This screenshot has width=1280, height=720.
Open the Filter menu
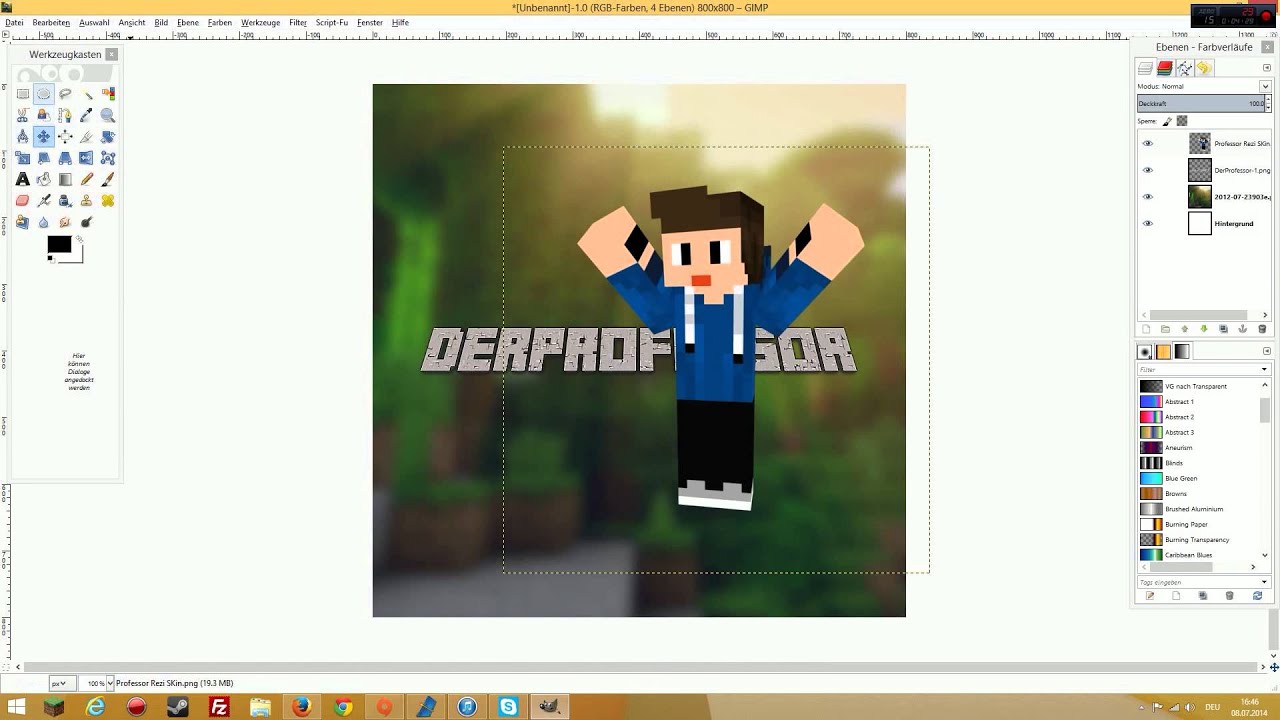(298, 22)
